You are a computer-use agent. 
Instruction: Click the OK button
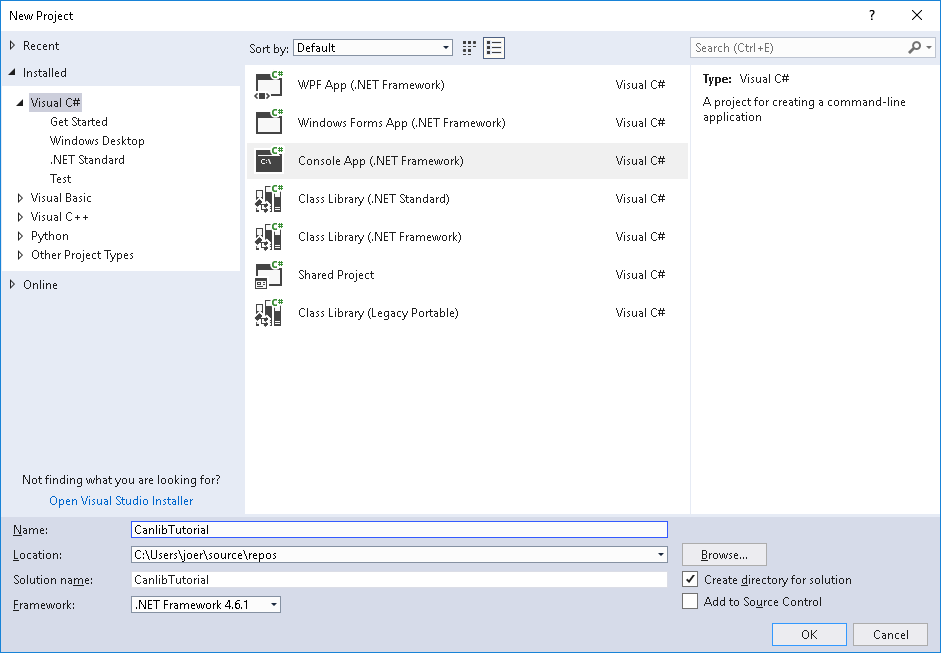(x=809, y=634)
